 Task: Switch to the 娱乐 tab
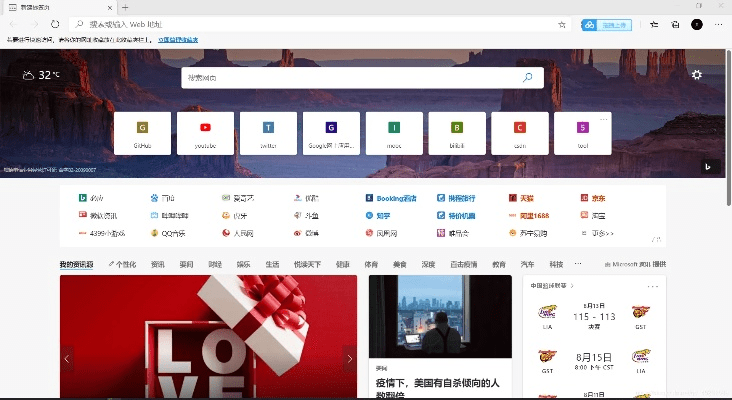click(244, 264)
